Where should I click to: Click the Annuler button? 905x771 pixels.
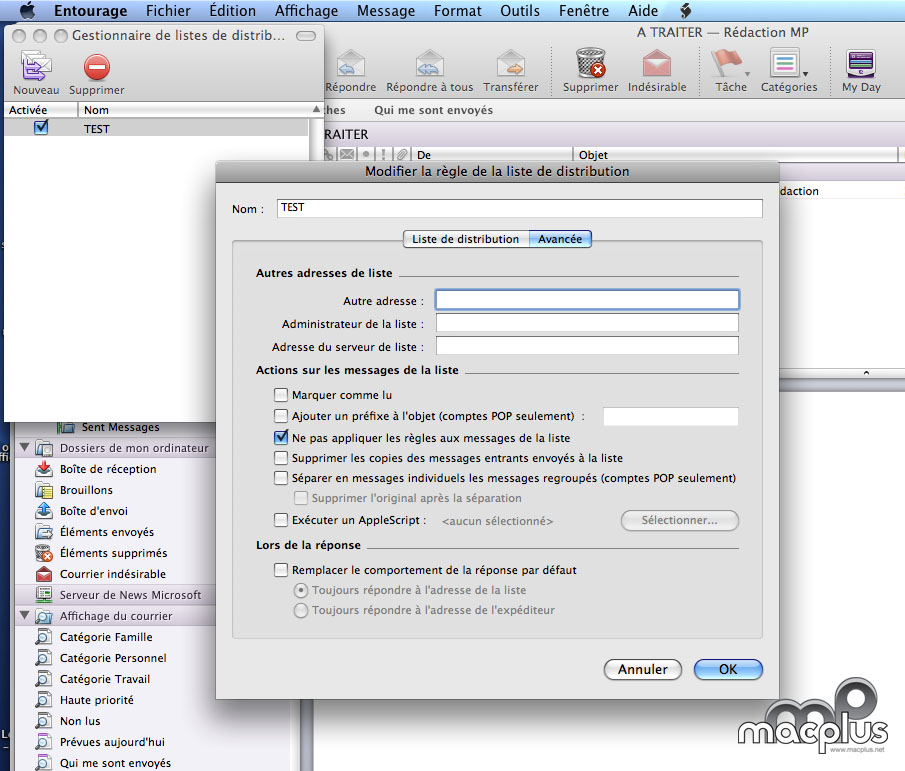pos(642,669)
